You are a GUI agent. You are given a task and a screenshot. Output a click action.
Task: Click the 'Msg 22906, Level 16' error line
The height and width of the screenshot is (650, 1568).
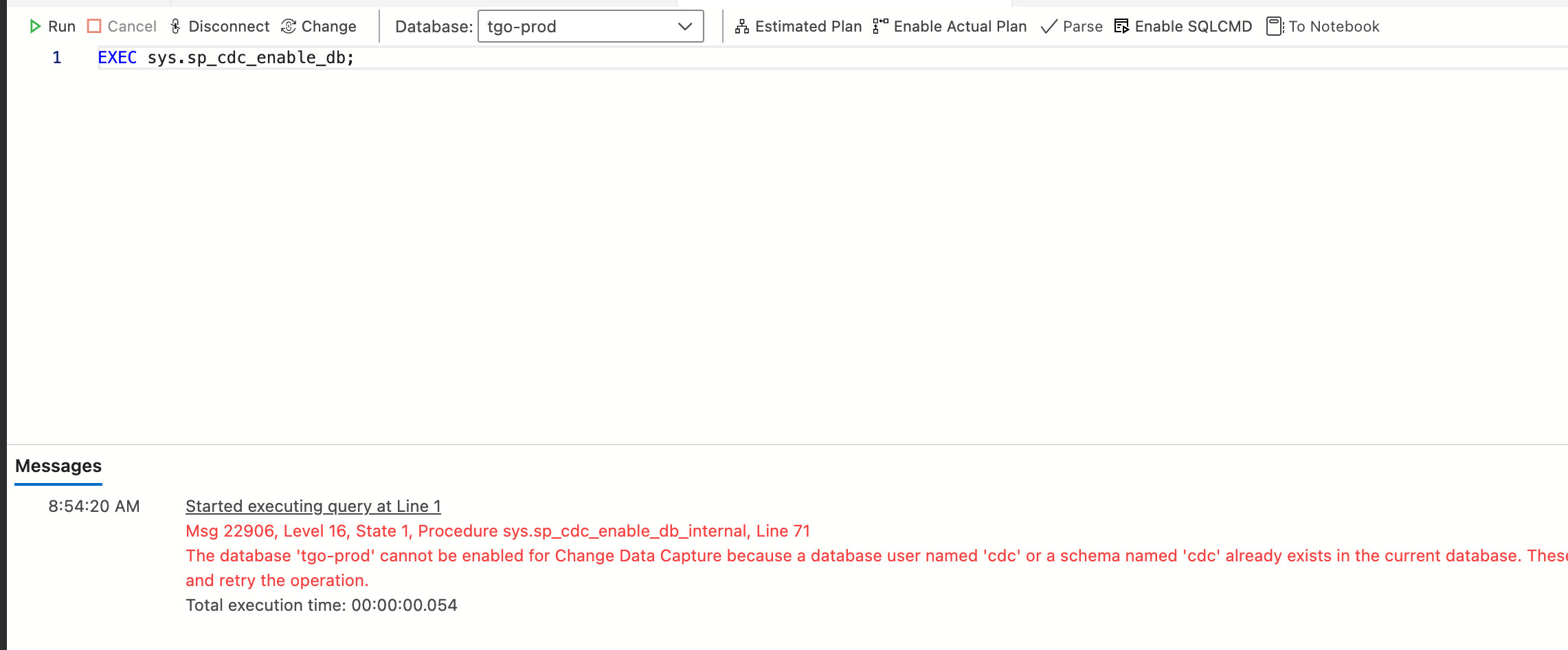497,531
